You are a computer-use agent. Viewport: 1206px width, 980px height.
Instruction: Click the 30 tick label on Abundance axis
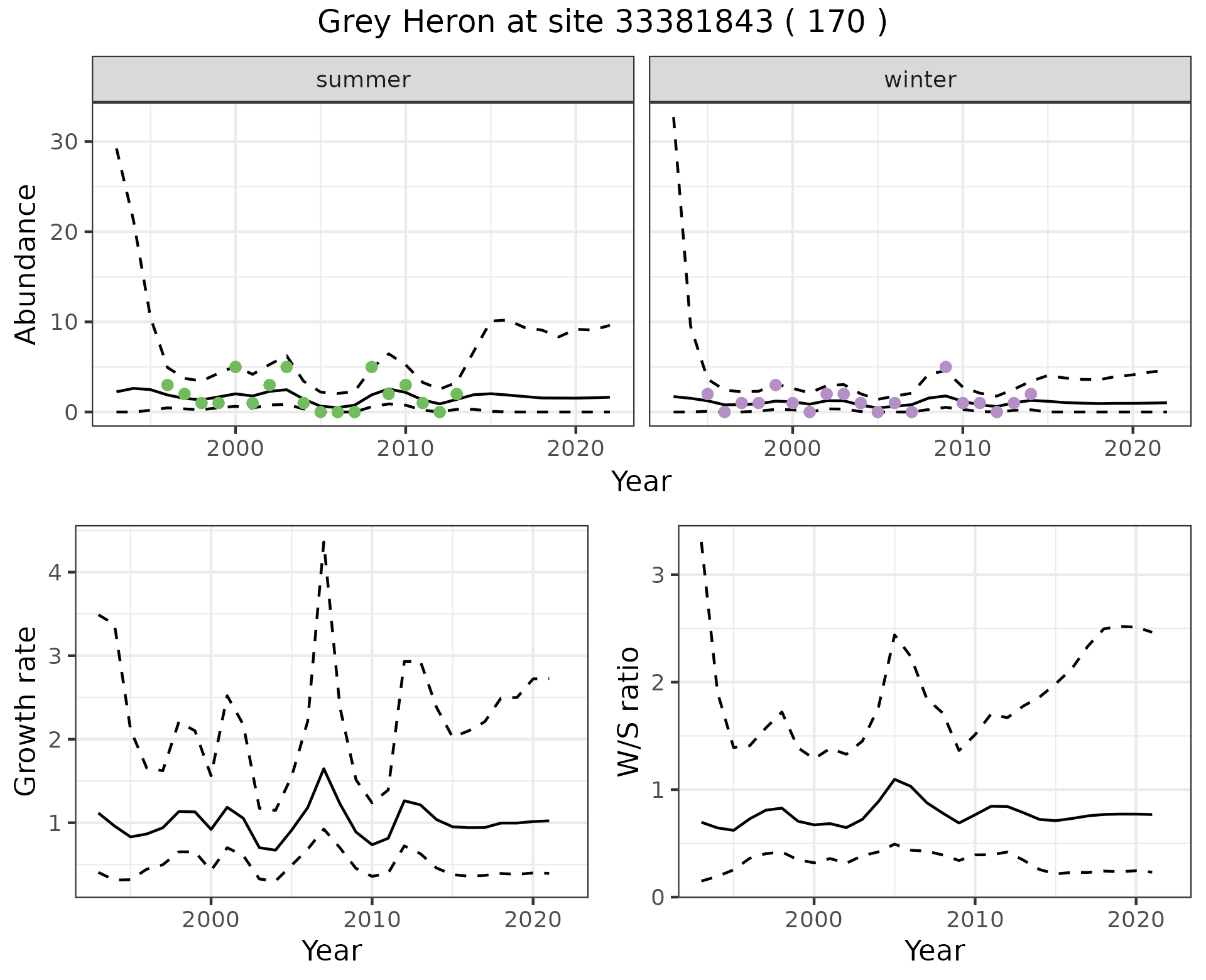point(63,142)
